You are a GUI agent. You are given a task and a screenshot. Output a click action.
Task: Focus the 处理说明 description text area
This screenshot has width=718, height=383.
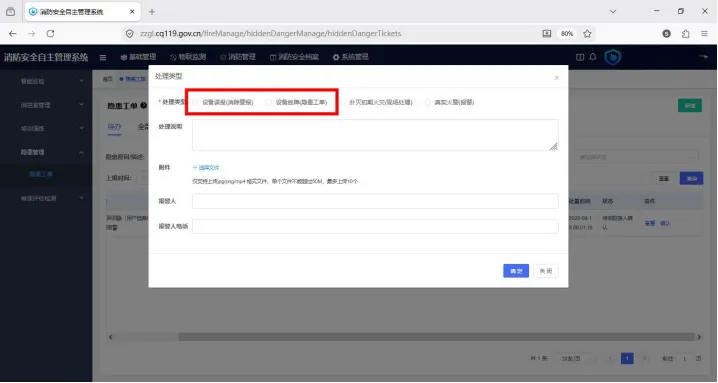[375, 135]
